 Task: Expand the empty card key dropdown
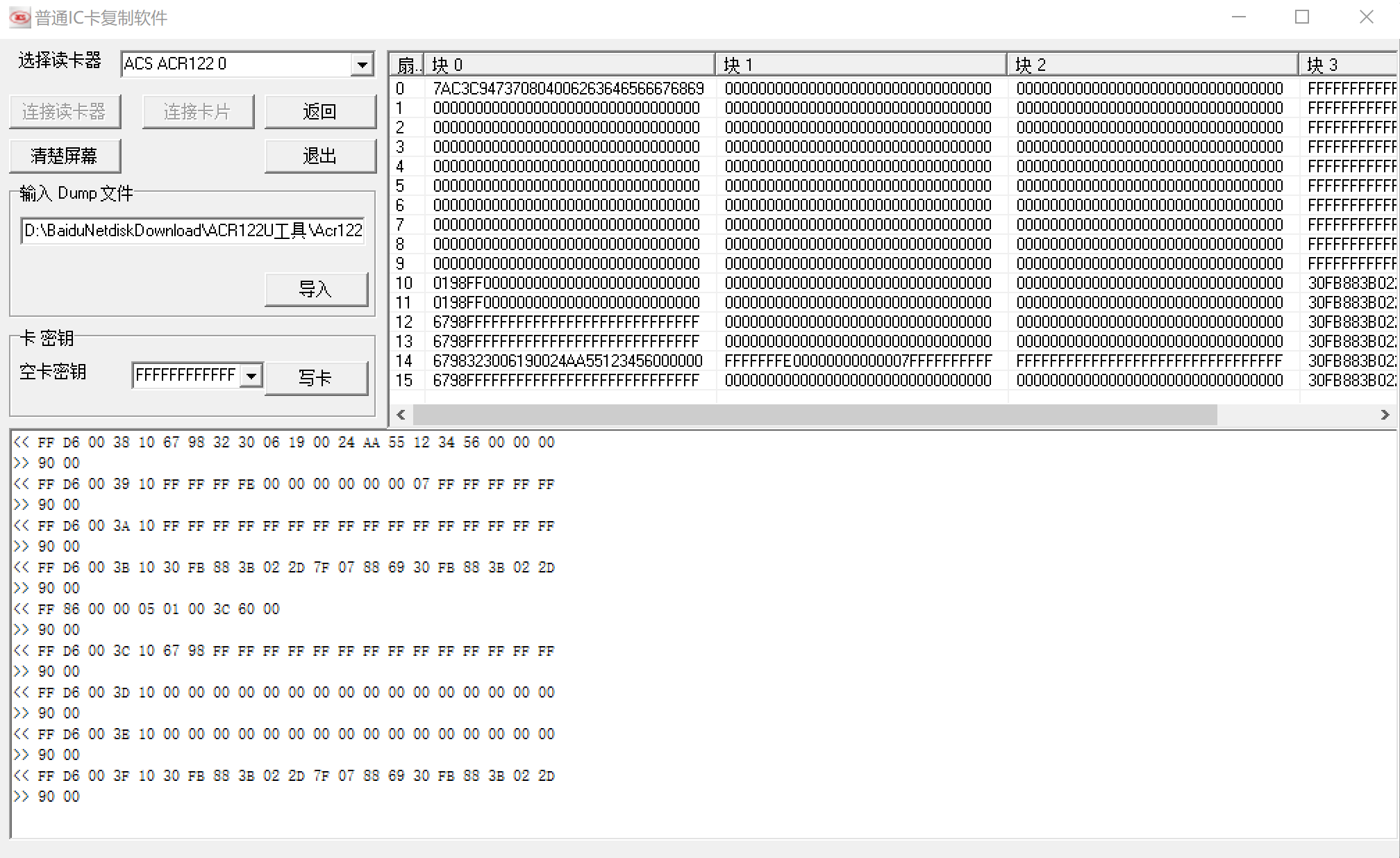tap(251, 376)
